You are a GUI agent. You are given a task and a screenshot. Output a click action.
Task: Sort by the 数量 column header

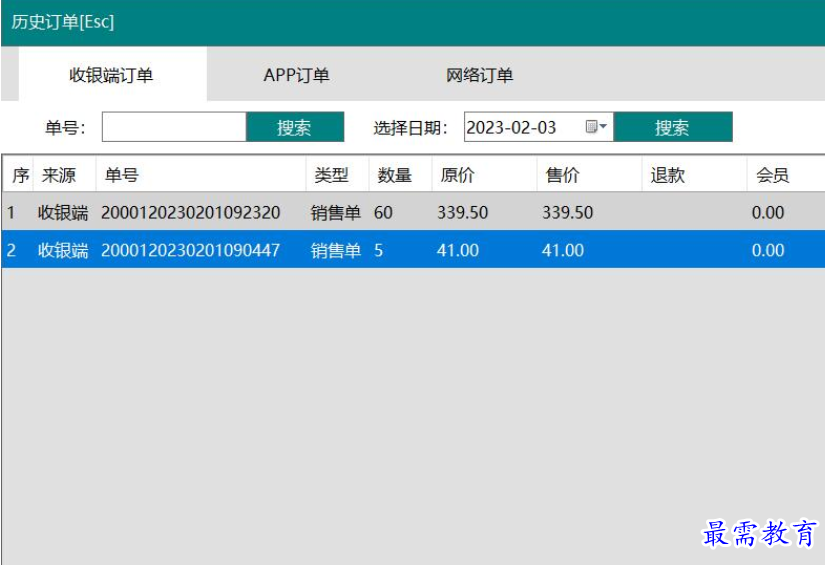[400, 175]
